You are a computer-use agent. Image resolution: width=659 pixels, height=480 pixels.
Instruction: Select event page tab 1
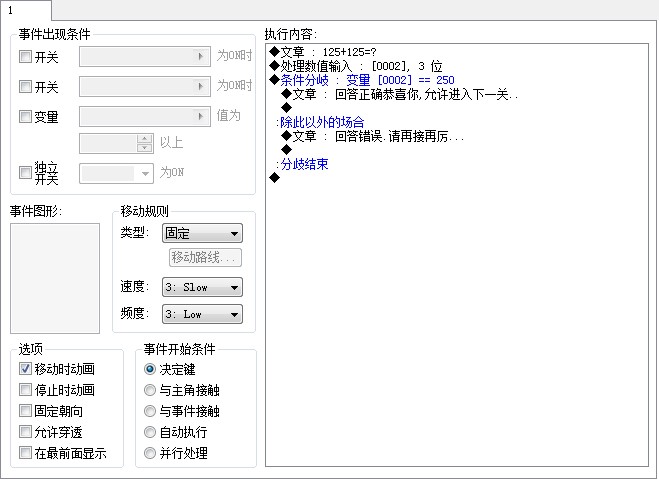tap(26, 10)
